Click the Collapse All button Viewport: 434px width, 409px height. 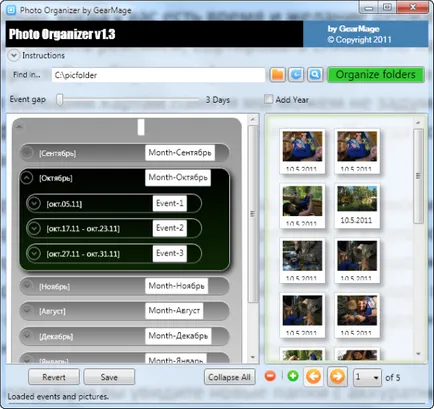(229, 377)
